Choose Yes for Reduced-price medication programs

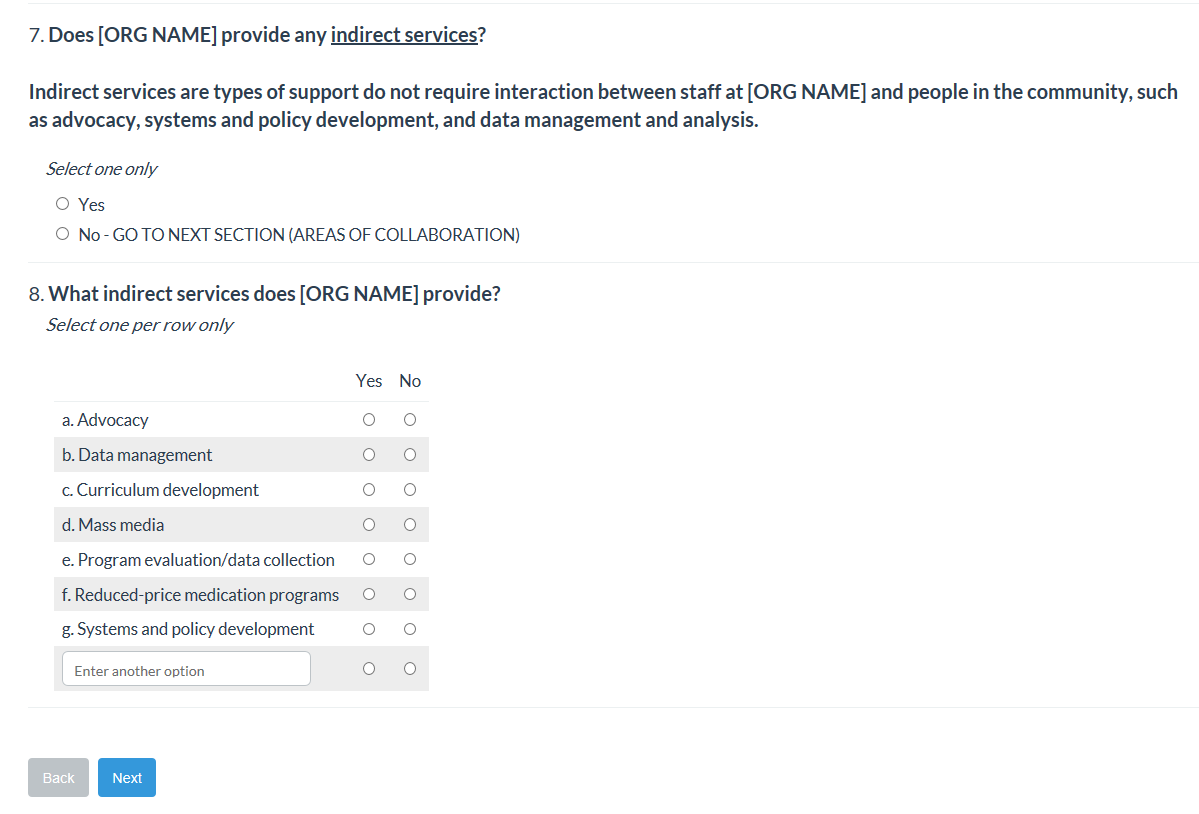(369, 594)
